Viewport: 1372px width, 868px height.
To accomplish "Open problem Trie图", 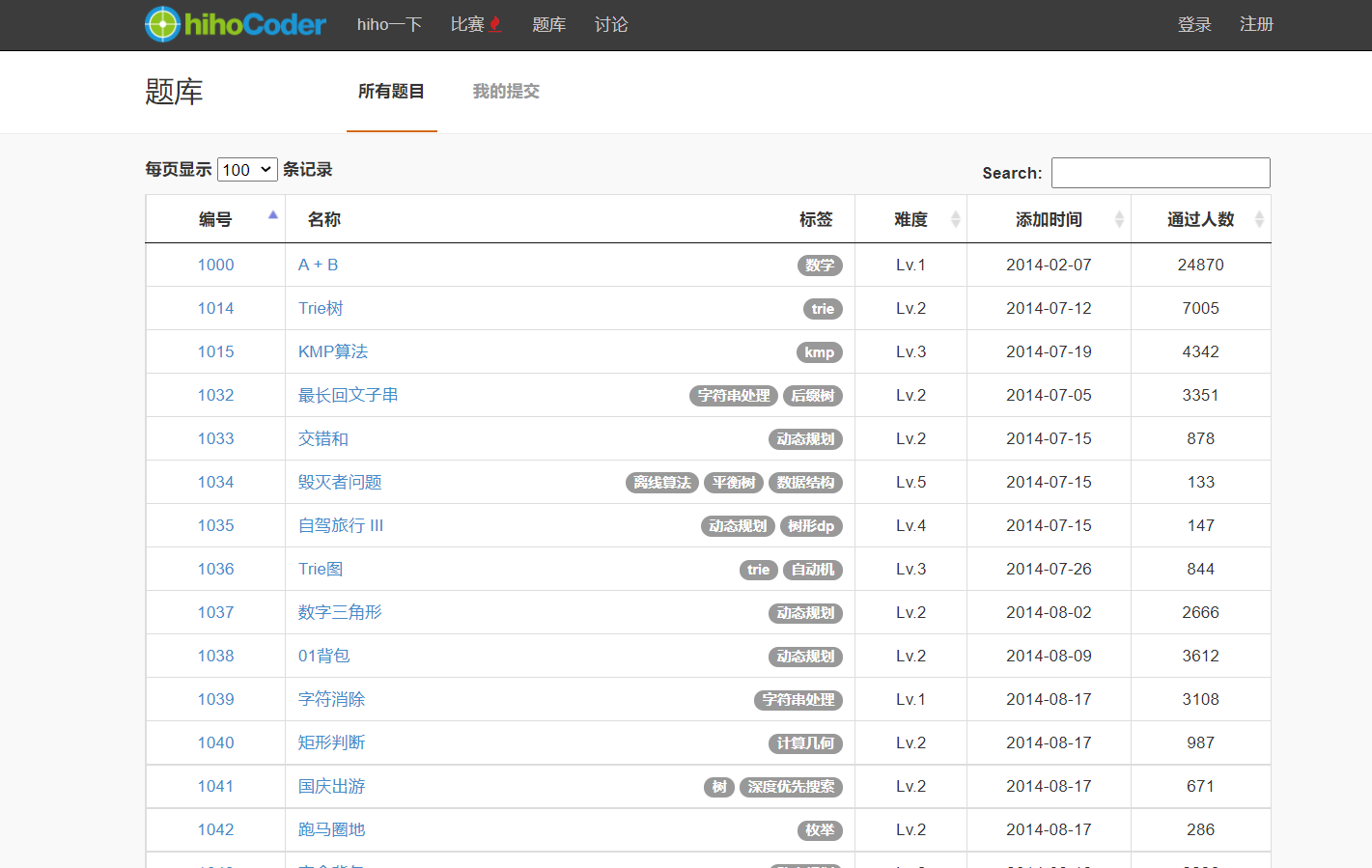I will coord(321,569).
